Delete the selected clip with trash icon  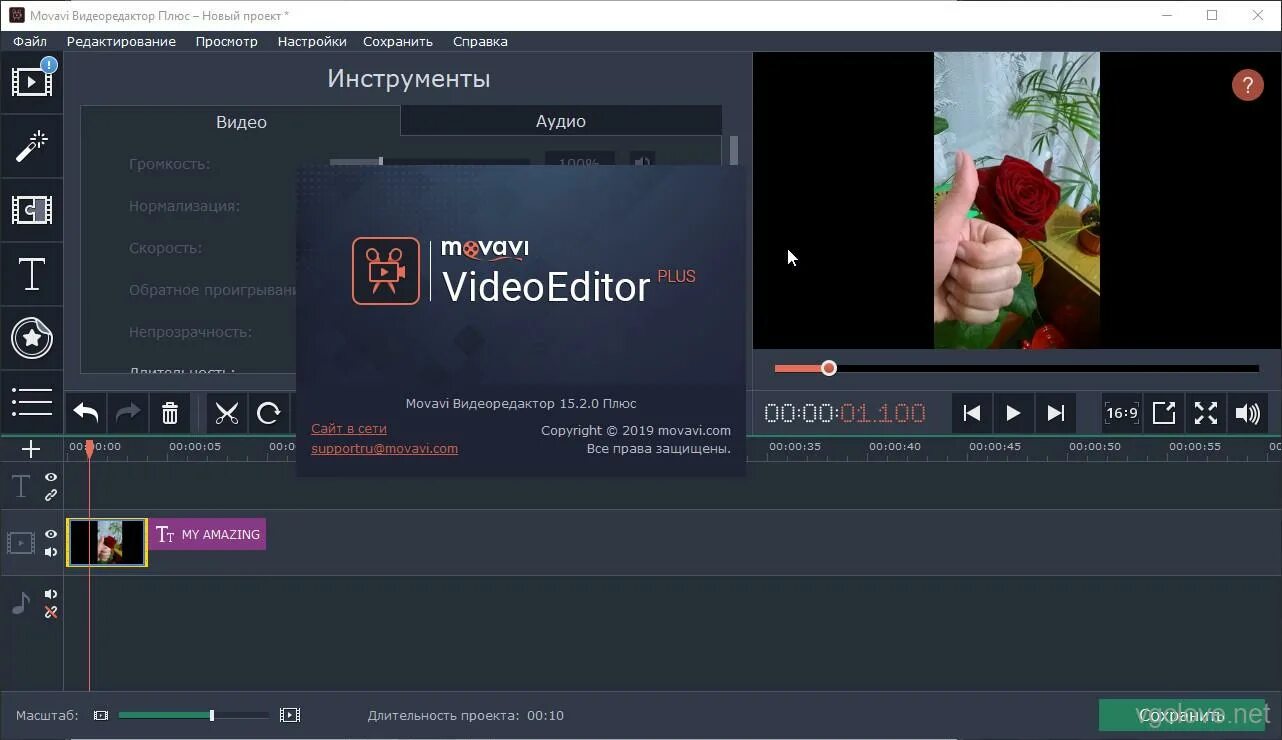[x=170, y=413]
